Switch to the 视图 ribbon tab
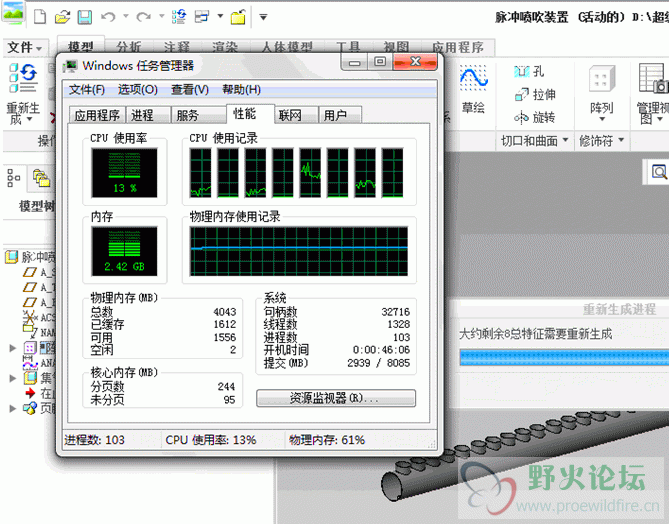 pyautogui.click(x=396, y=47)
